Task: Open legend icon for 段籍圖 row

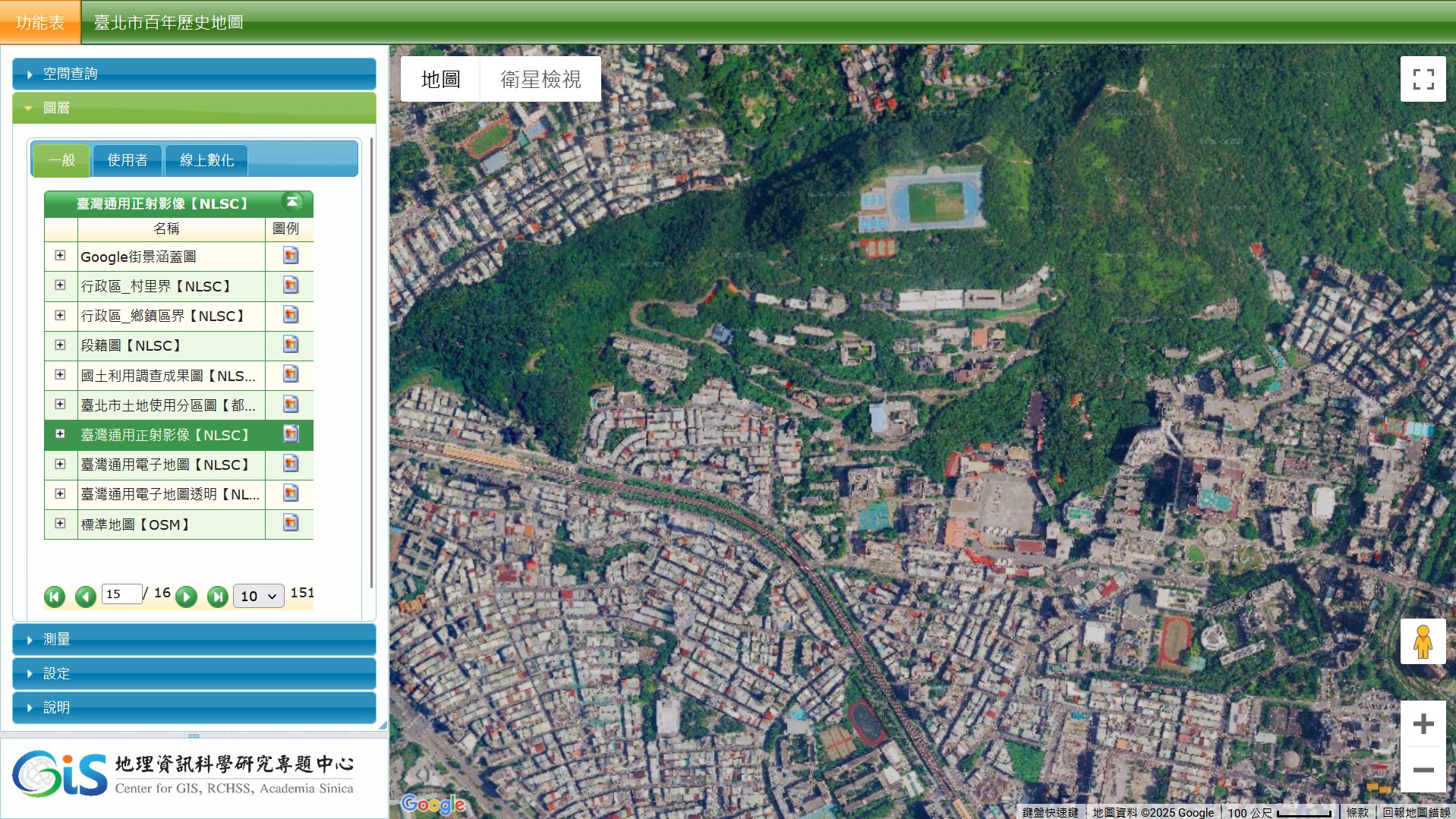Action: [x=290, y=345]
